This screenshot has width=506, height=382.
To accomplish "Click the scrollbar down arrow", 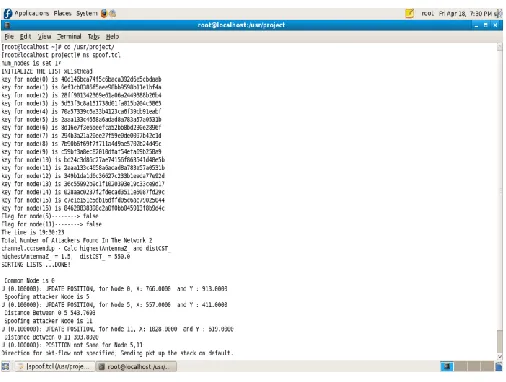I will (500, 356).
